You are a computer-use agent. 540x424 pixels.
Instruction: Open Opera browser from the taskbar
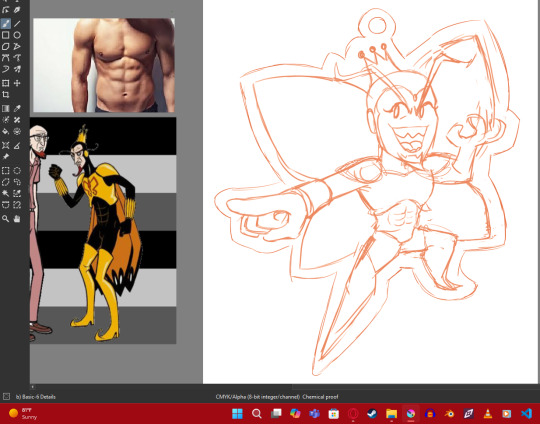coord(353,413)
